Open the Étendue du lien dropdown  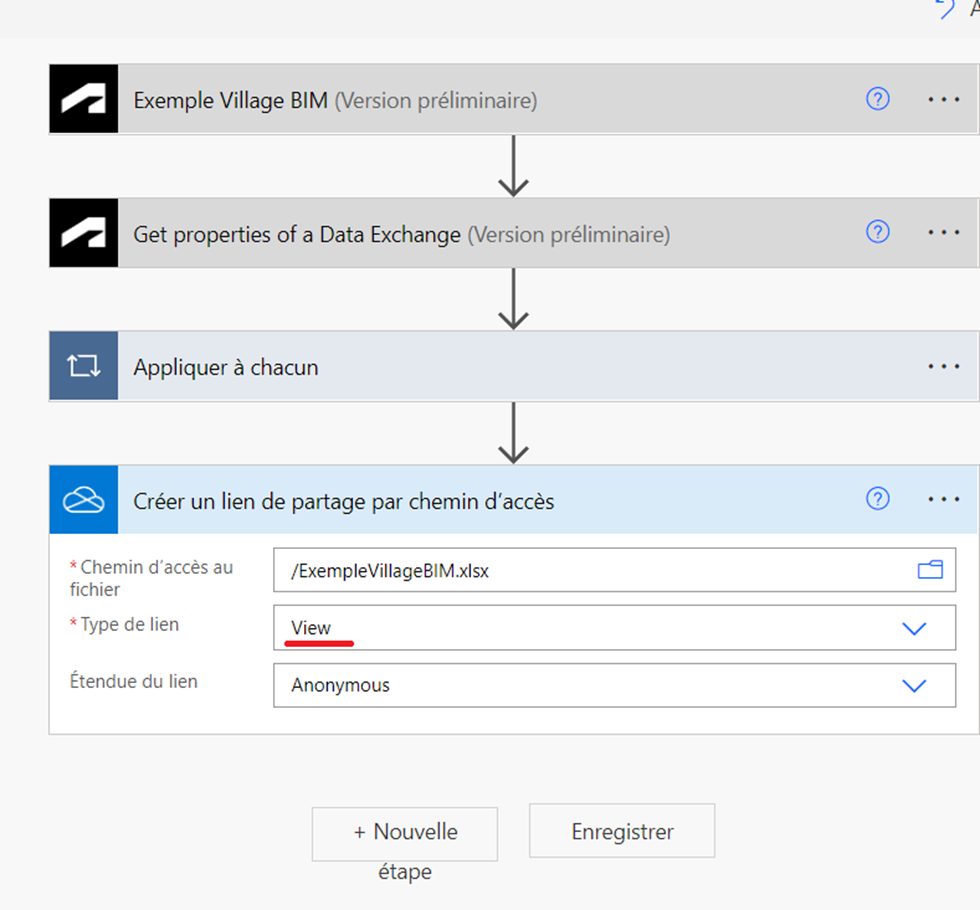614,685
